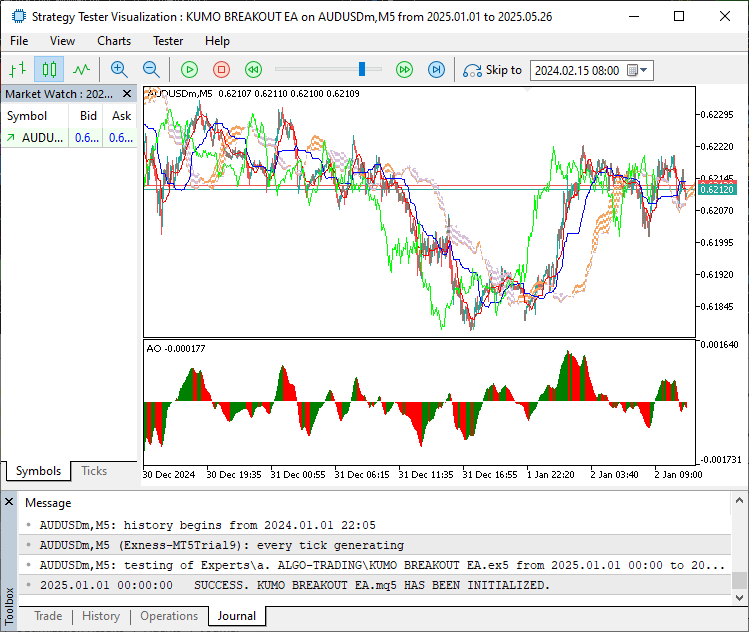This screenshot has width=749, height=632.
Task: Switch to the Ticks tab
Action: [94, 471]
